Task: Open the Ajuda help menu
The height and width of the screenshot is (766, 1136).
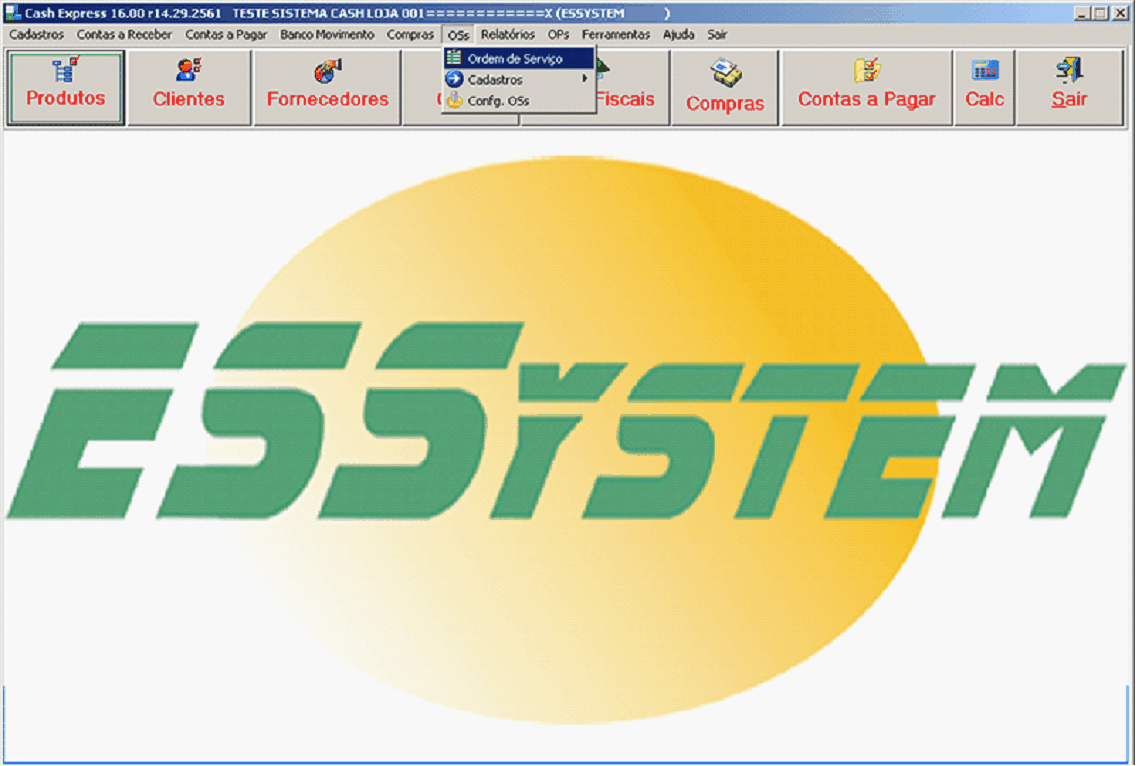Action: click(678, 35)
